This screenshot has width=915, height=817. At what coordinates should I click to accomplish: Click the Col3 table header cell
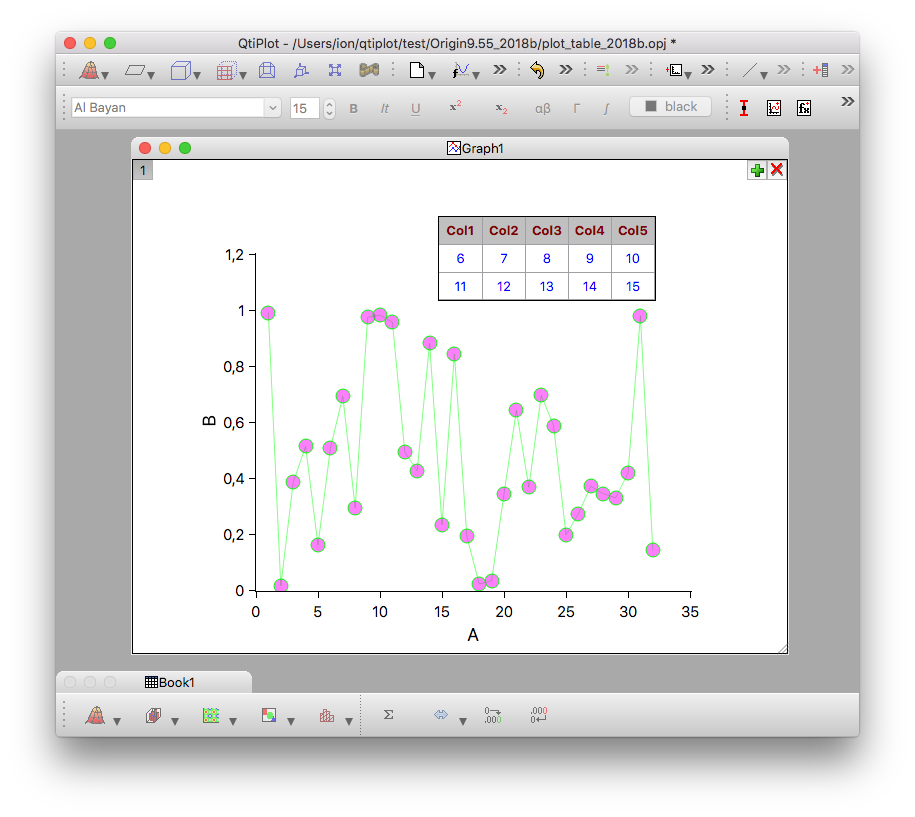click(546, 231)
